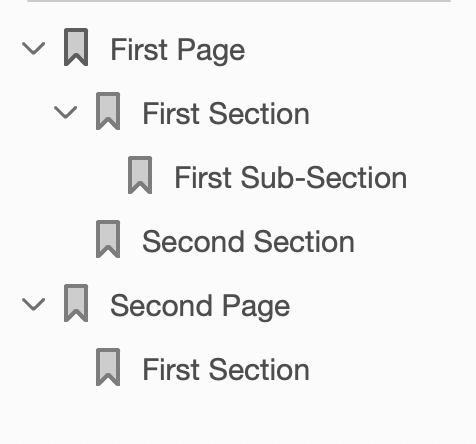Jump to the First Sub-Section bookmark label

(x=291, y=178)
